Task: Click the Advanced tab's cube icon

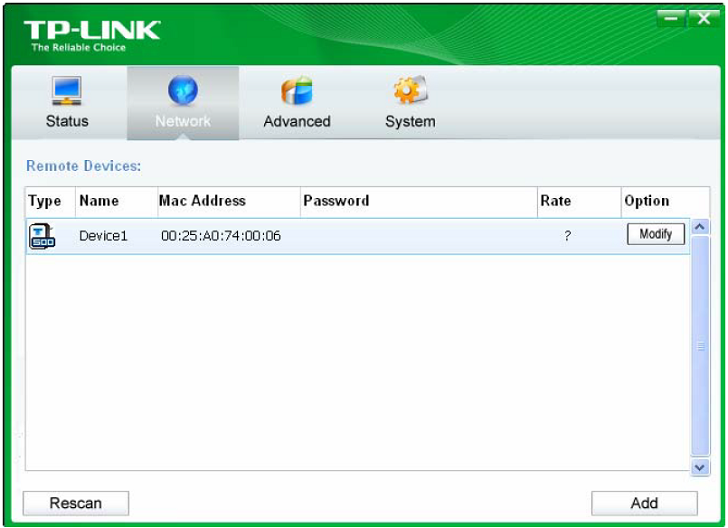Action: [x=296, y=91]
